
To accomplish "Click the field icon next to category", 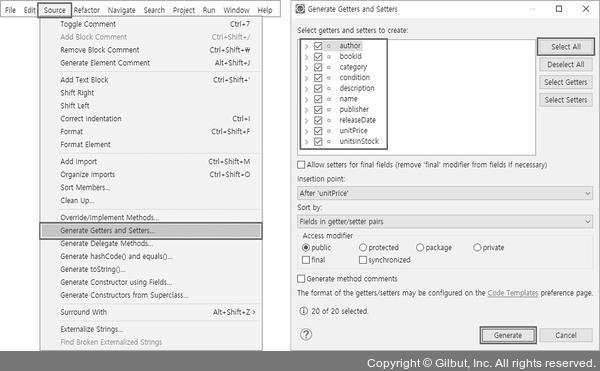I will pyautogui.click(x=329, y=67).
